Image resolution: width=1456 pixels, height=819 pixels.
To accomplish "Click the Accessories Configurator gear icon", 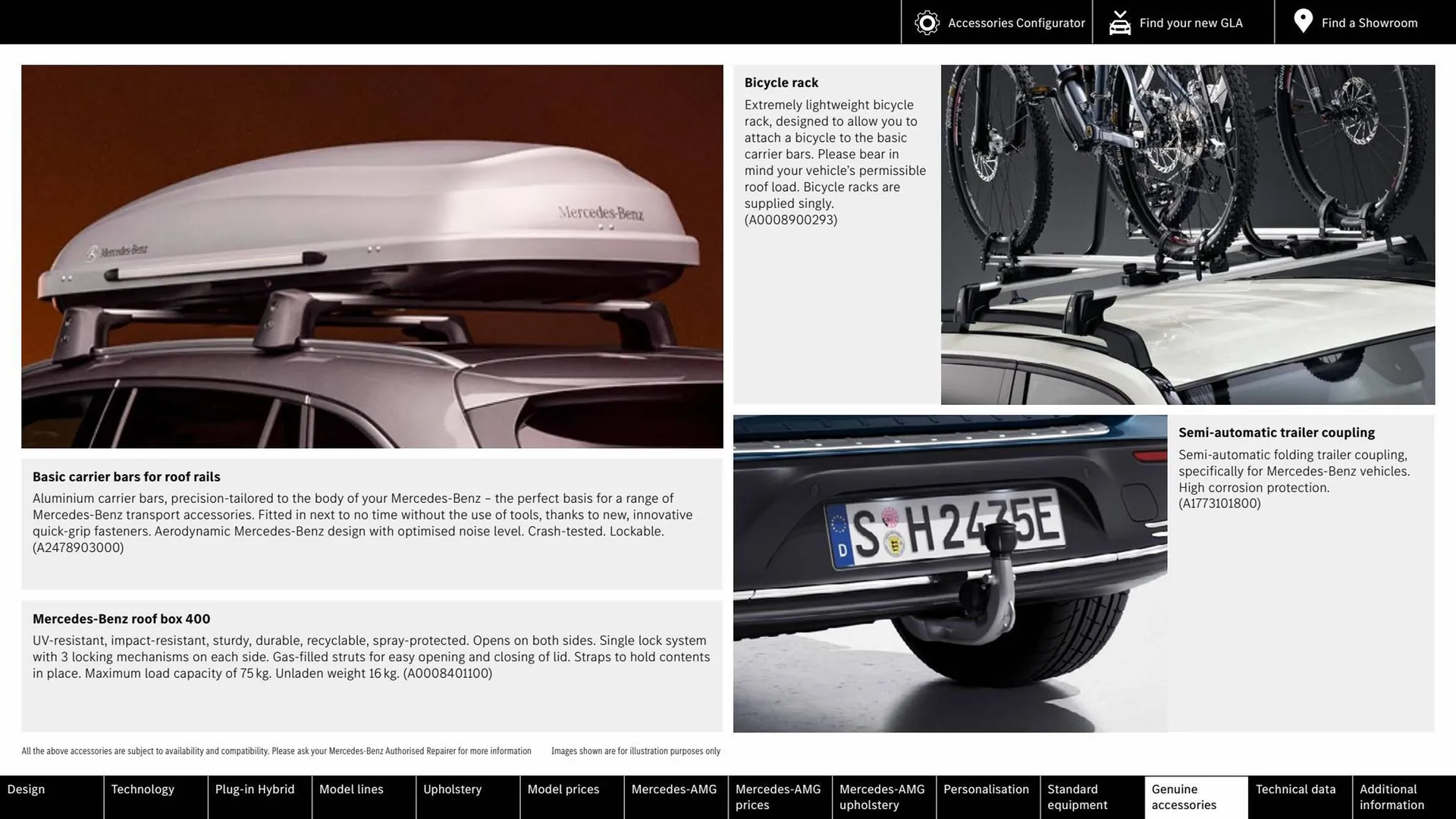I will (925, 22).
